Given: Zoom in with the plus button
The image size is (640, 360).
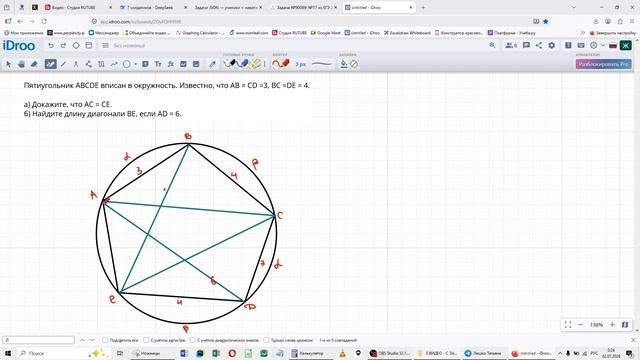Looking at the screenshot, I should point(612,325).
